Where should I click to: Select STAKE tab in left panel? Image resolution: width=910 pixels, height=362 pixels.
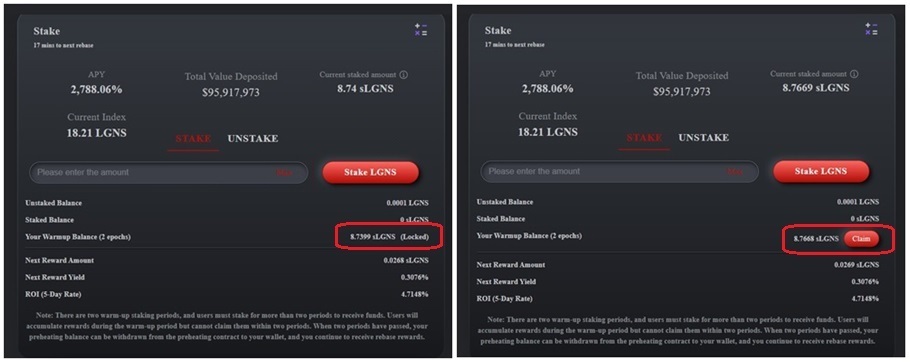click(x=193, y=139)
